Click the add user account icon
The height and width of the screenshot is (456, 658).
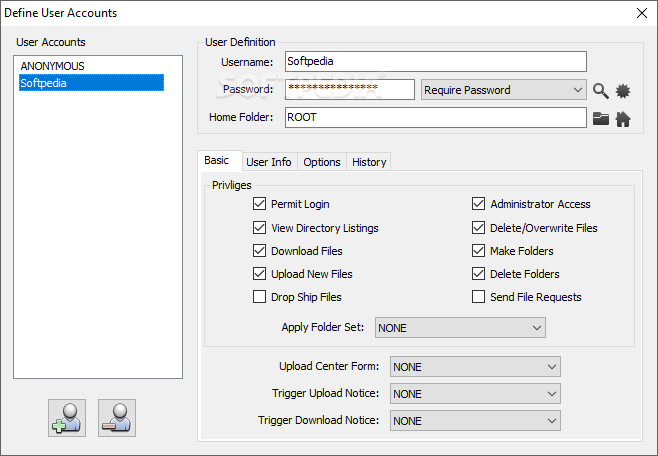[67, 417]
